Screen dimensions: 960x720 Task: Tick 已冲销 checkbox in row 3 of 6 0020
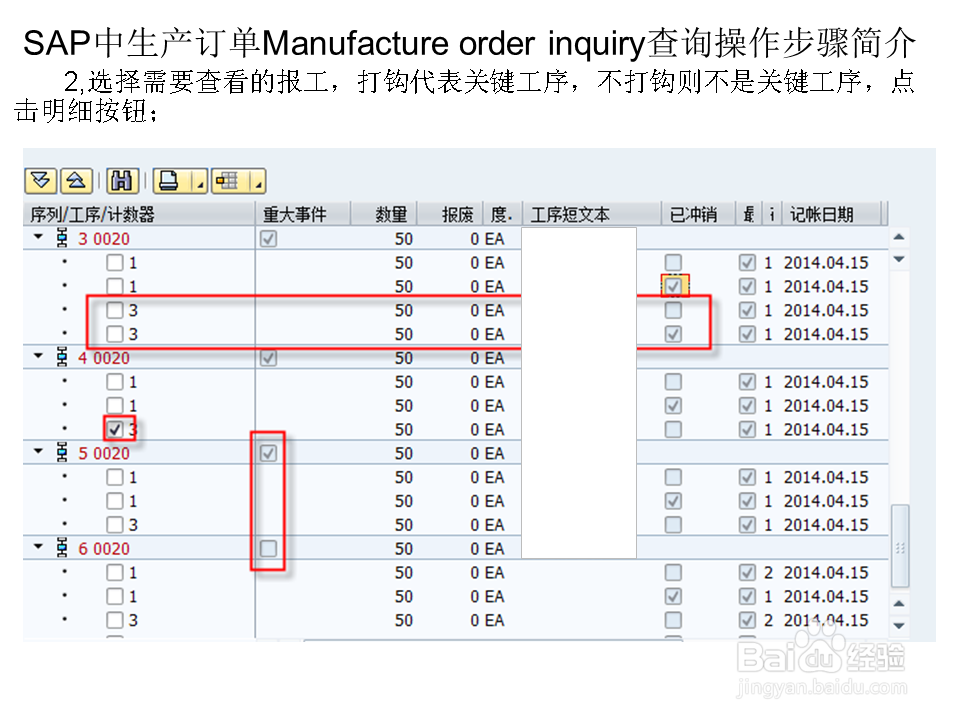pyautogui.click(x=673, y=620)
